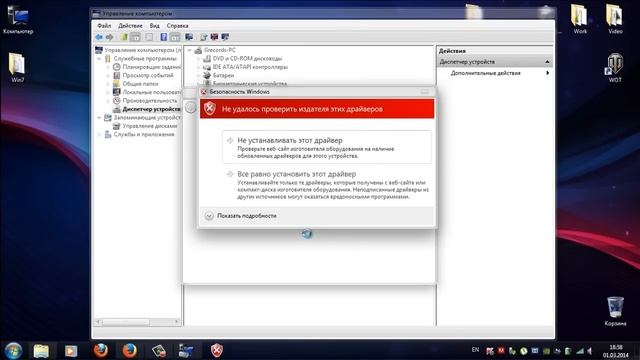Launch the WOT desktop shortcut
640x360 pixels.
pyautogui.click(x=615, y=68)
